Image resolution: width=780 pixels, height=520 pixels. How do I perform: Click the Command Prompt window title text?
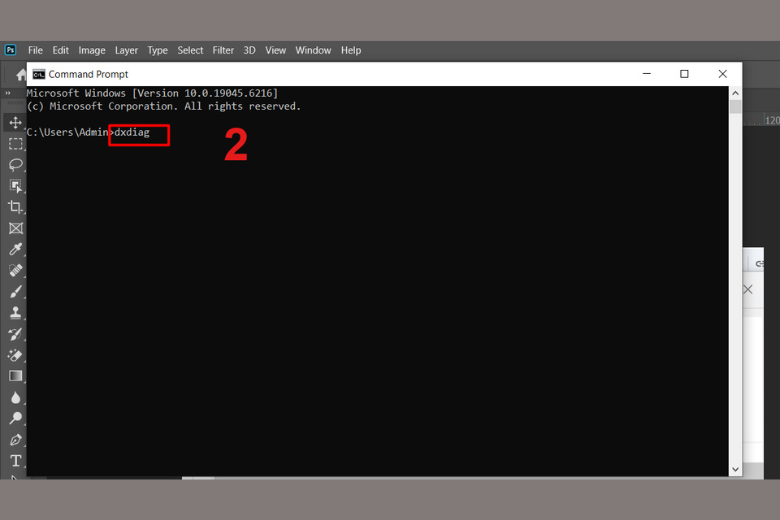tap(89, 74)
